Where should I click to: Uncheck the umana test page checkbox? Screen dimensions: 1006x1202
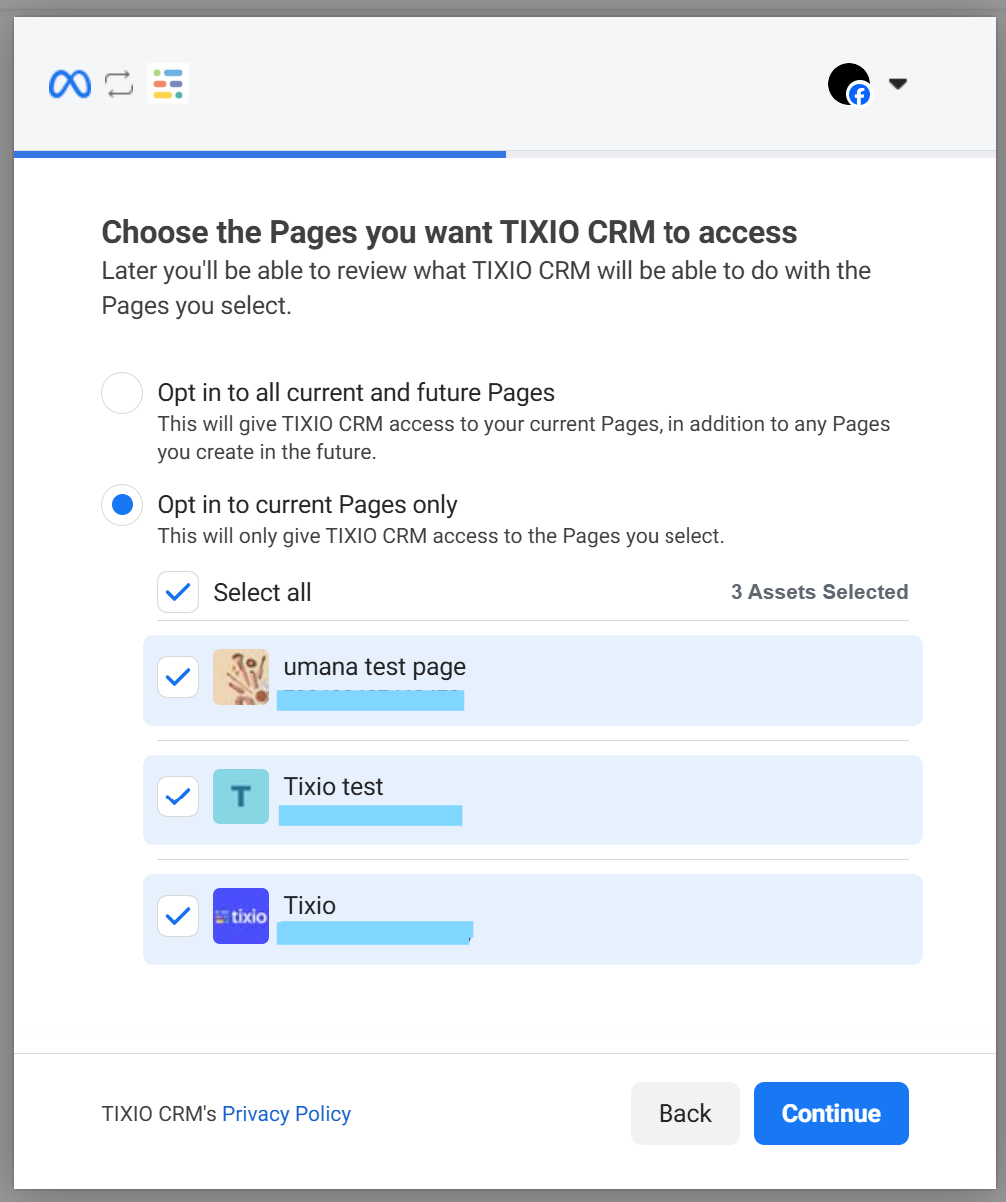click(x=178, y=677)
